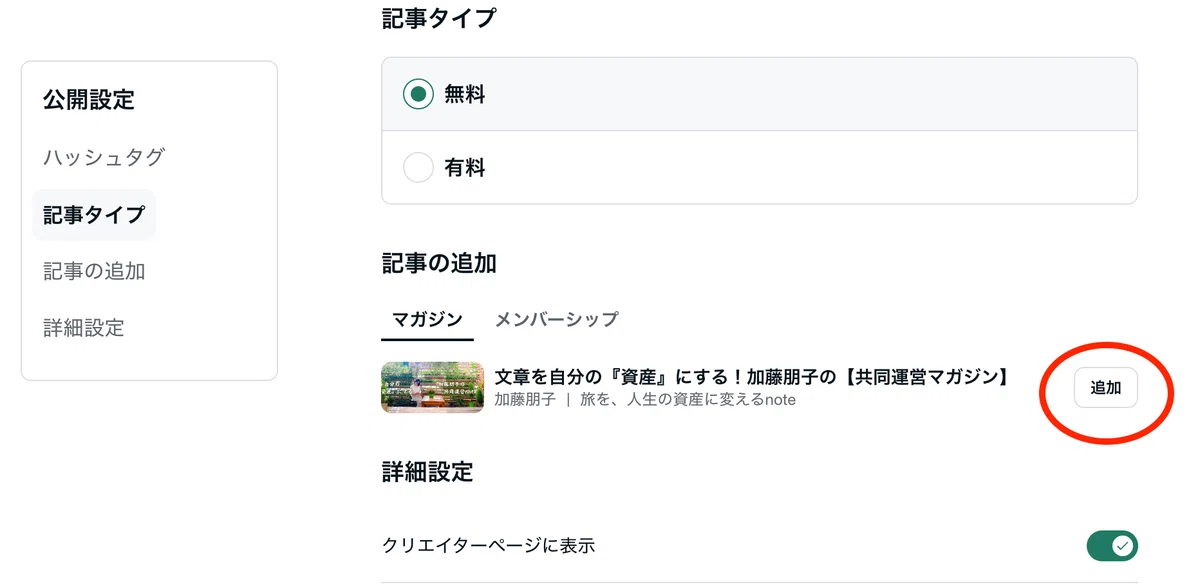This screenshot has width=1200, height=587.
Task: Select 記事タイプ in the sidebar navigation
Action: point(94,215)
